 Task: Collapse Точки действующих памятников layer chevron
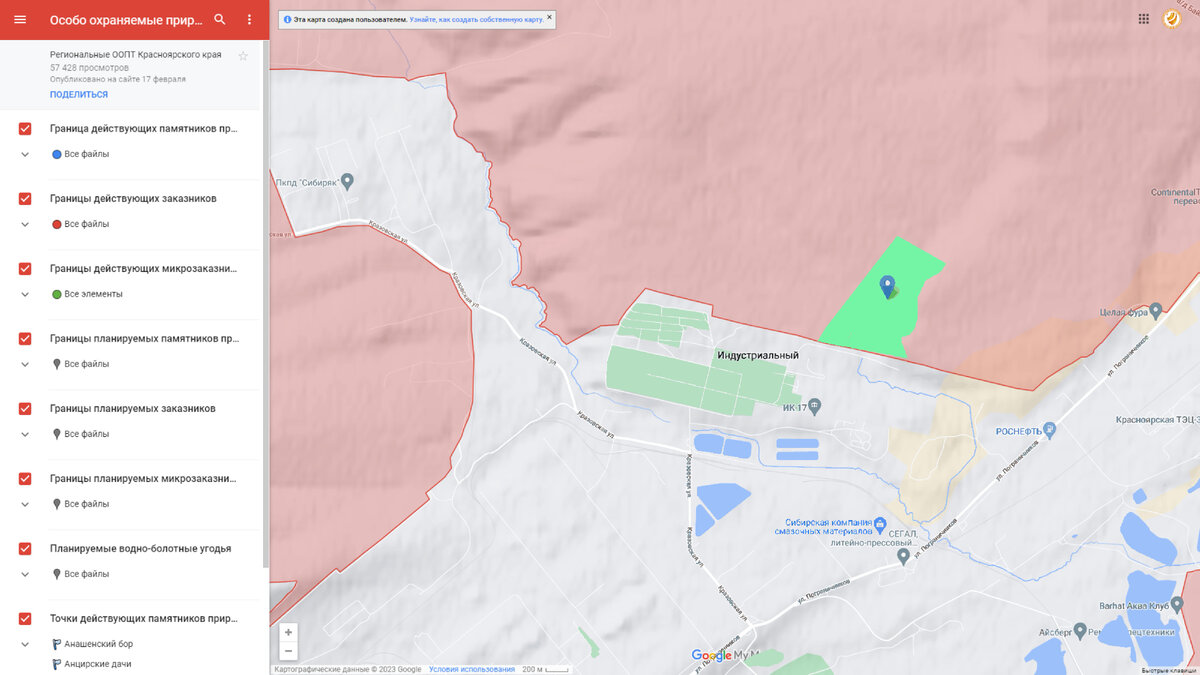[25, 644]
